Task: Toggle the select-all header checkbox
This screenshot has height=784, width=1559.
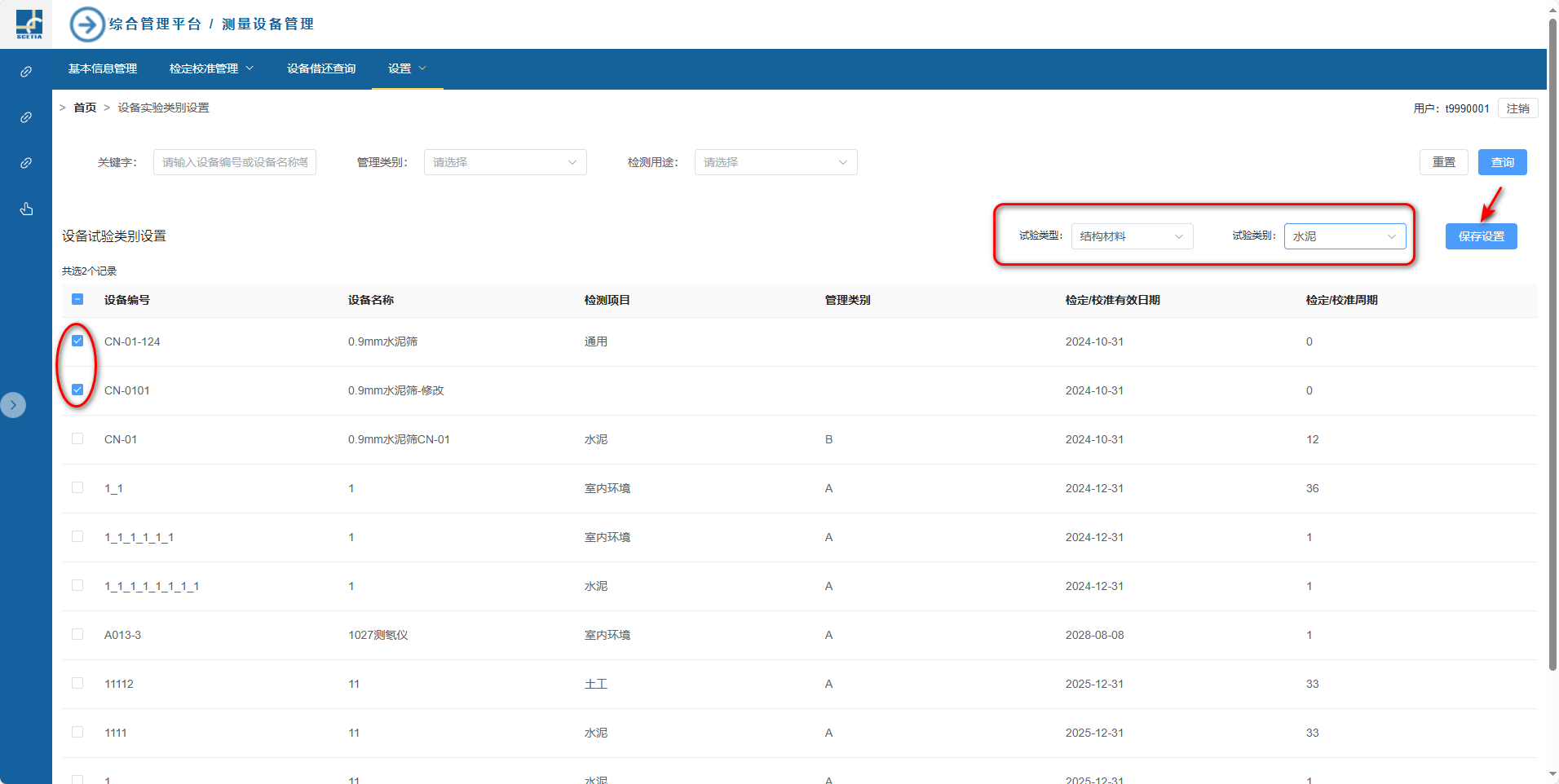Action: coord(77,299)
